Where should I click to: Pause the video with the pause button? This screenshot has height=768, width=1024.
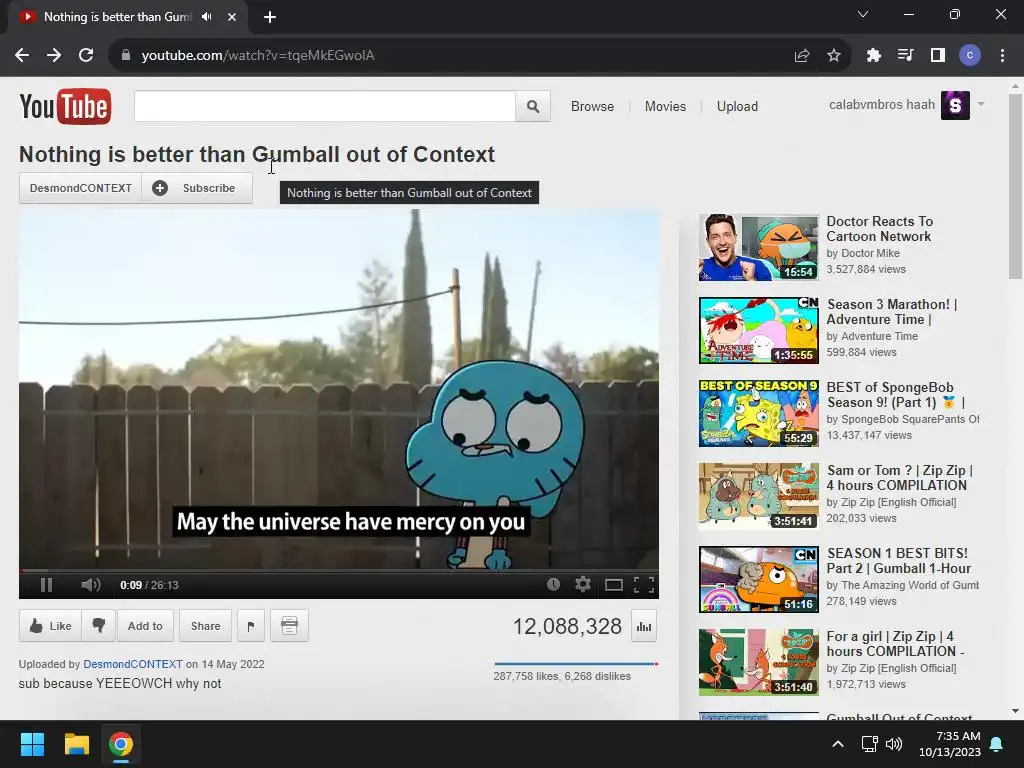click(46, 584)
